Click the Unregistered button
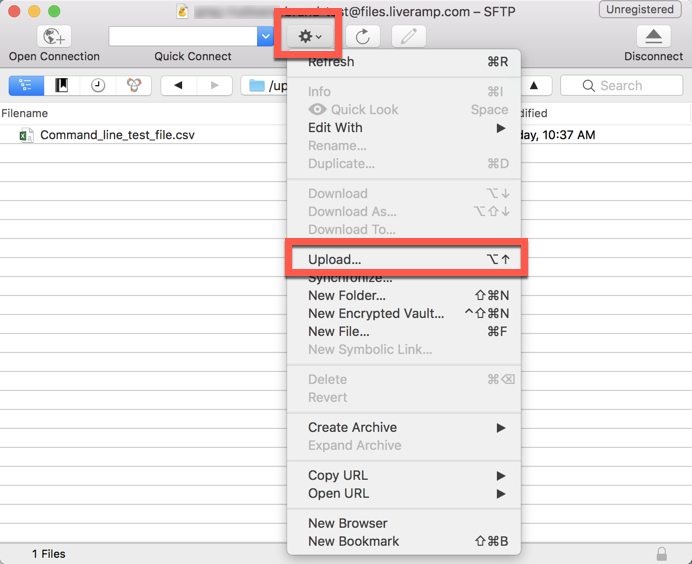This screenshot has height=564, width=692. [x=639, y=9]
